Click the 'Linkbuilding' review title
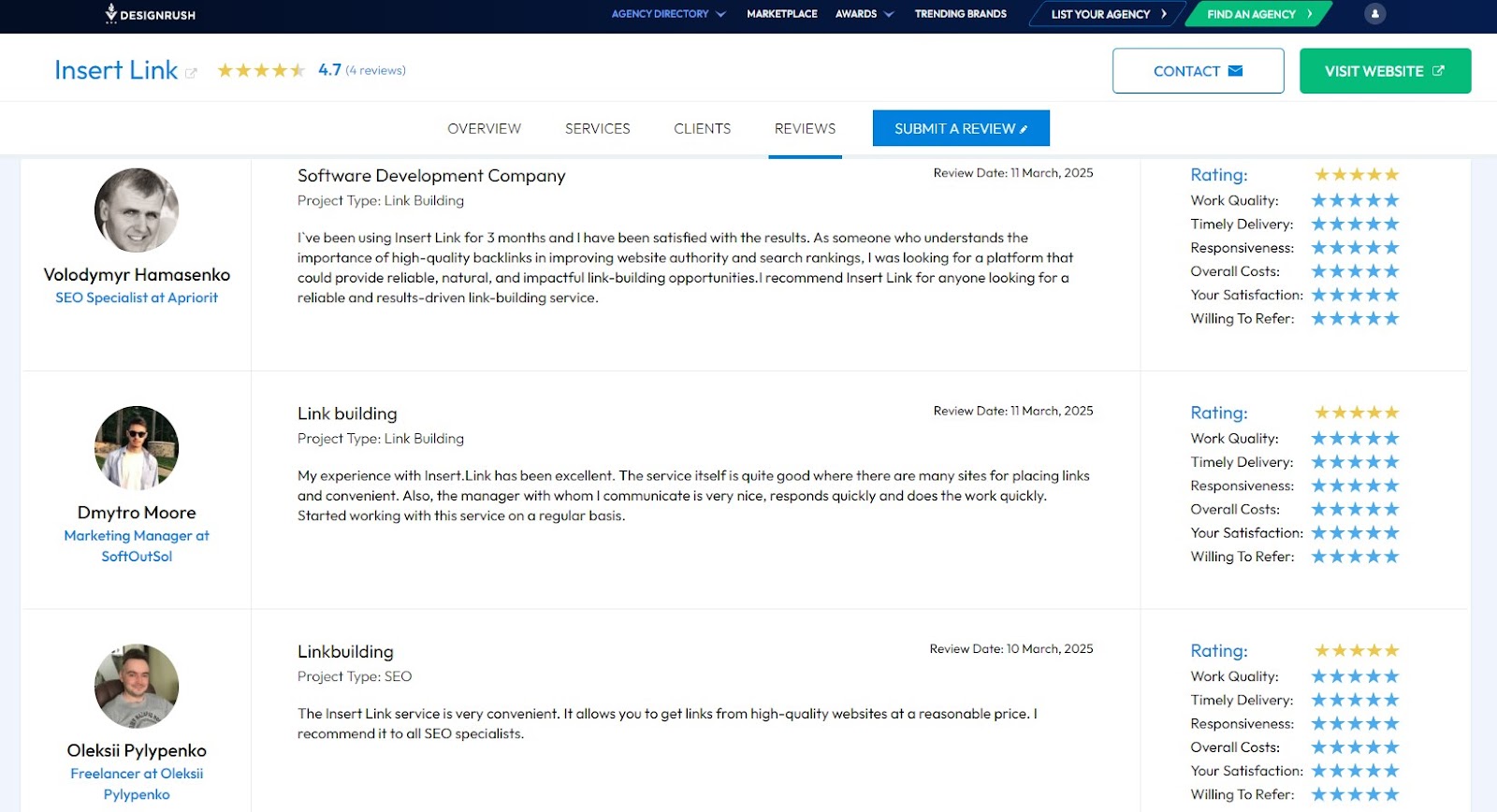Image resolution: width=1497 pixels, height=812 pixels. 345,652
